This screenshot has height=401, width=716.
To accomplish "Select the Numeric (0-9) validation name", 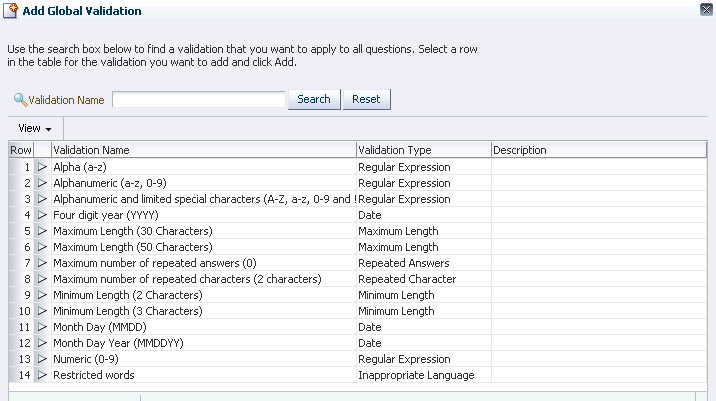I will pyautogui.click(x=86, y=359).
